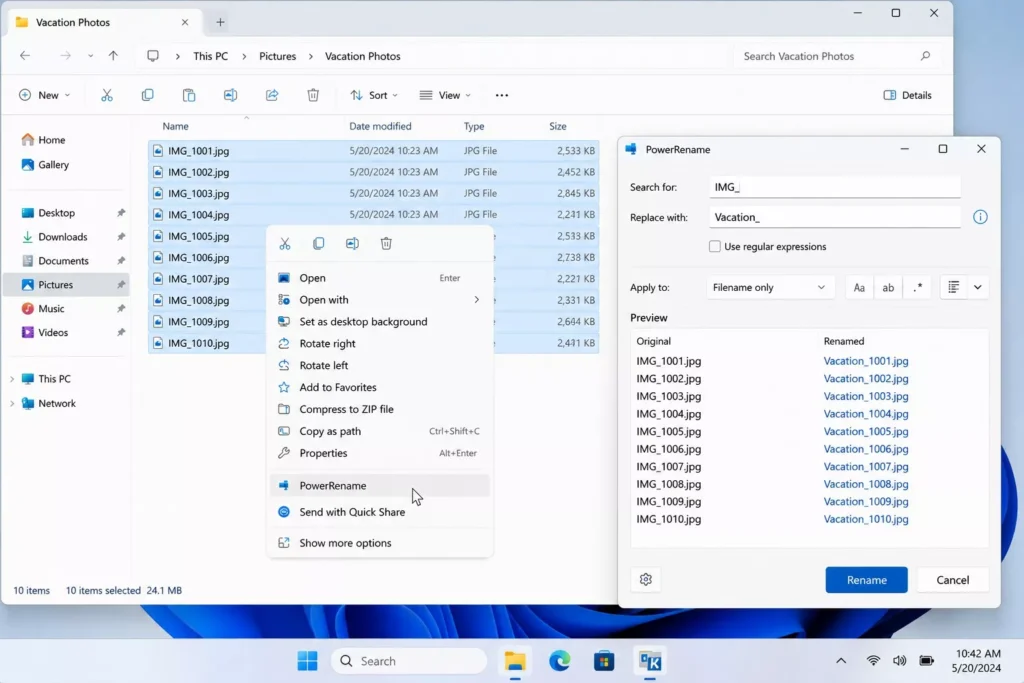Expand This PC in navigation pane
The height and width of the screenshot is (683, 1024).
tap(12, 379)
